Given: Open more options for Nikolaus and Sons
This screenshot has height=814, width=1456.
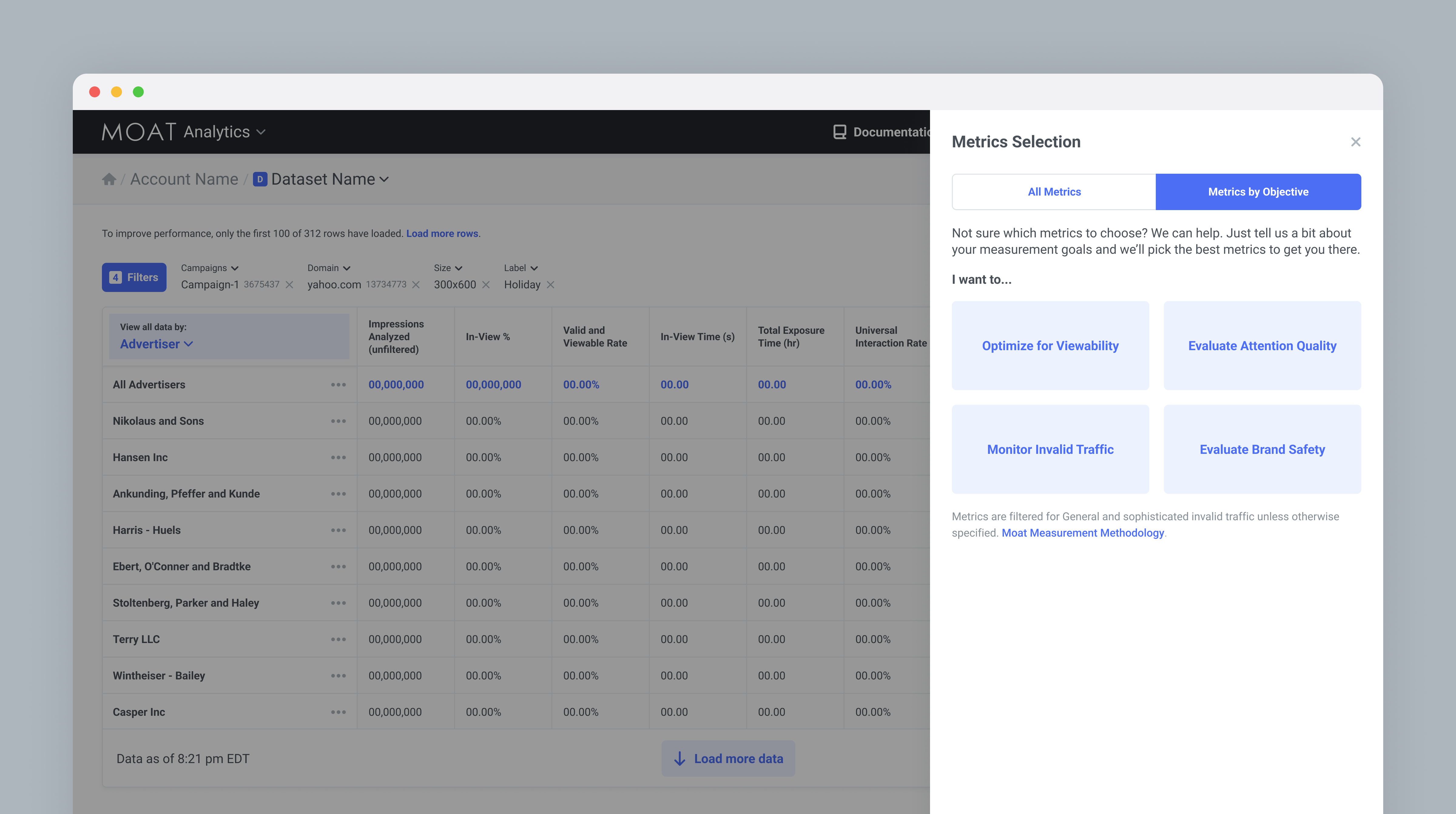Looking at the screenshot, I should [338, 421].
